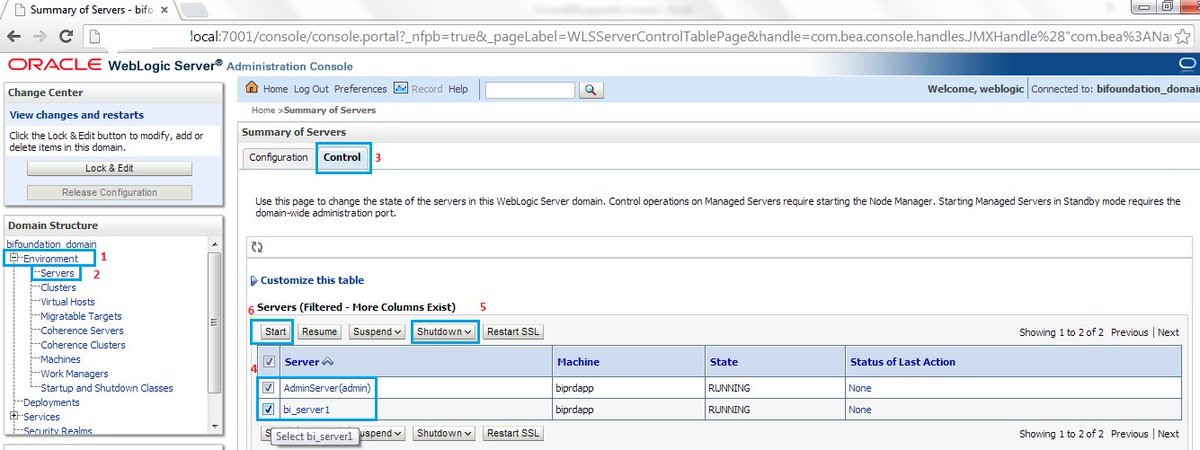The width and height of the screenshot is (1200, 450).
Task: Reload the page with refresh icon
Action: coord(65,35)
